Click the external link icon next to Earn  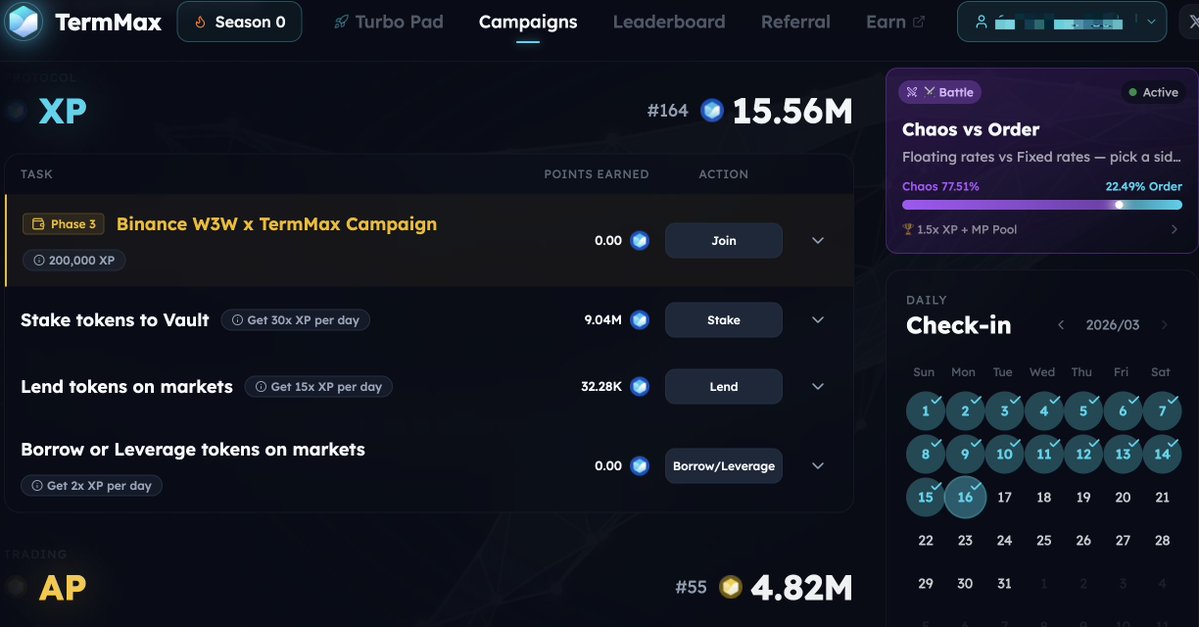point(919,22)
